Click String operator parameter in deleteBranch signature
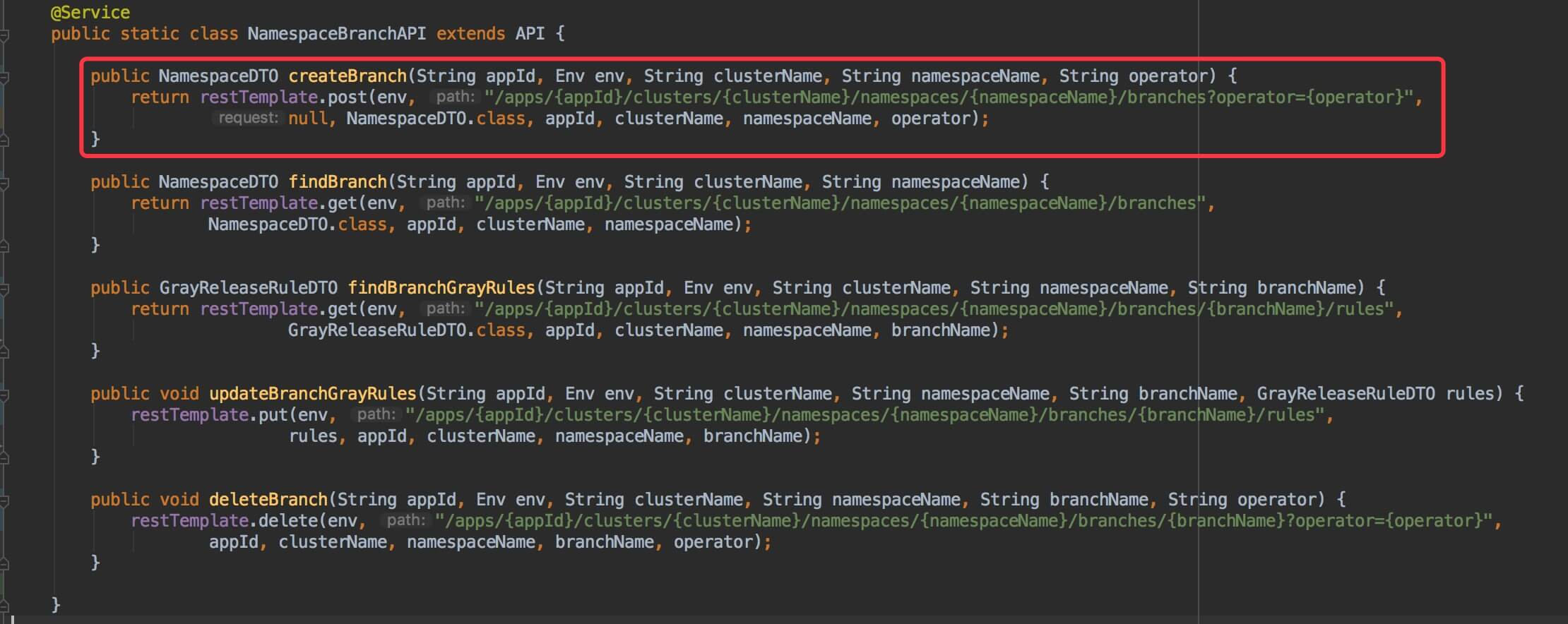Screen dimensions: 1568x624 (1242, 500)
